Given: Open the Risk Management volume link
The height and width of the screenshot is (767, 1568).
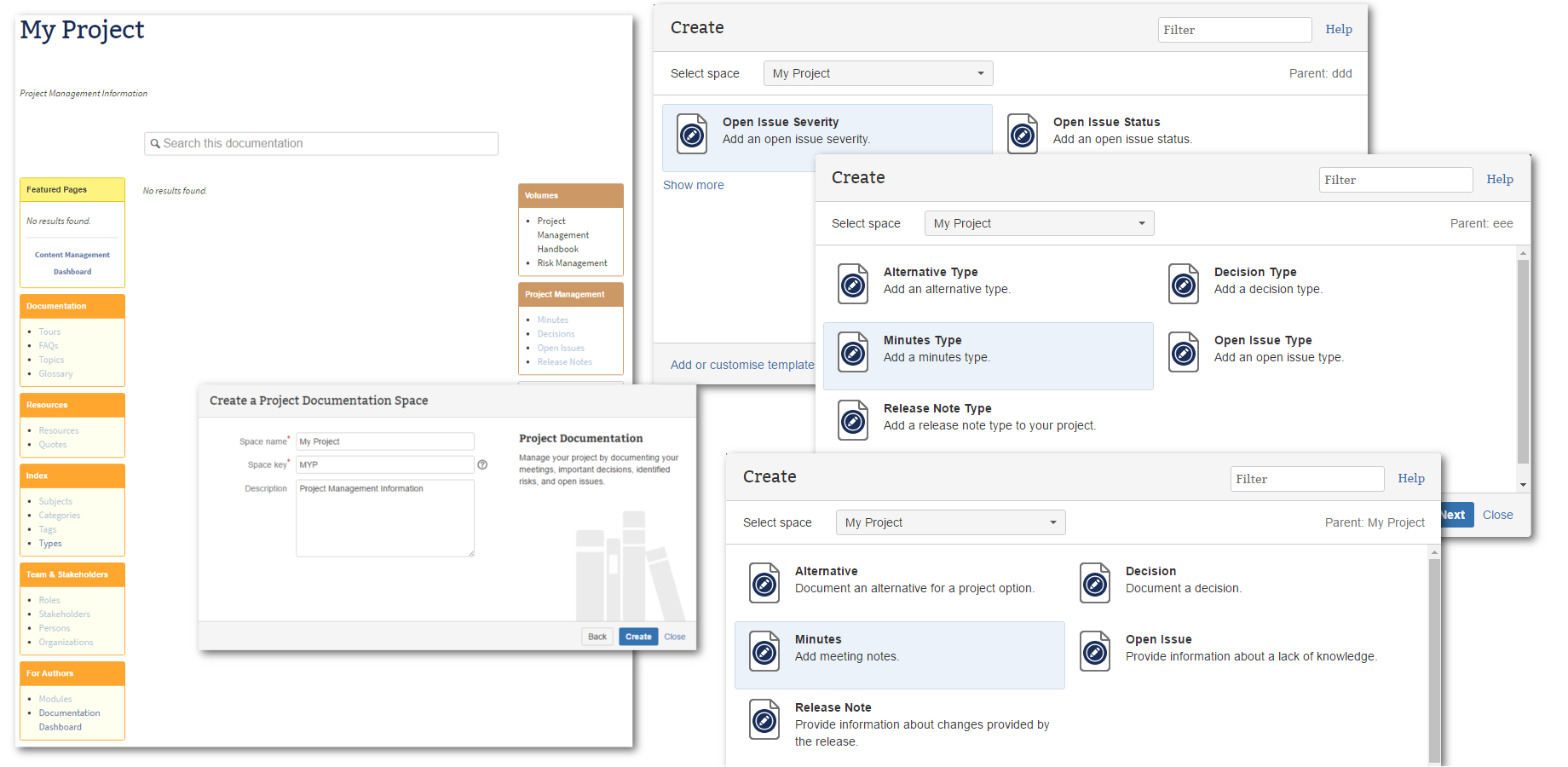Looking at the screenshot, I should tap(572, 263).
